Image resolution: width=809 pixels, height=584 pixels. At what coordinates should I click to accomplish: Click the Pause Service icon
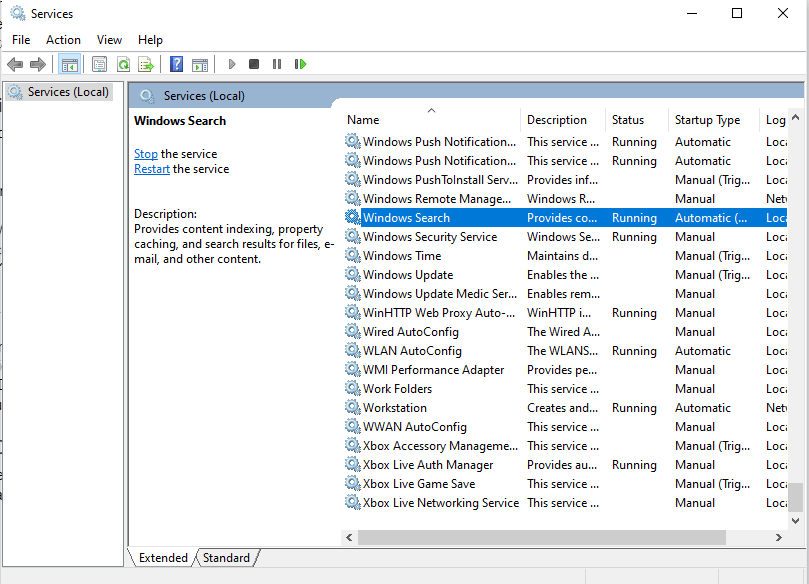pos(276,64)
